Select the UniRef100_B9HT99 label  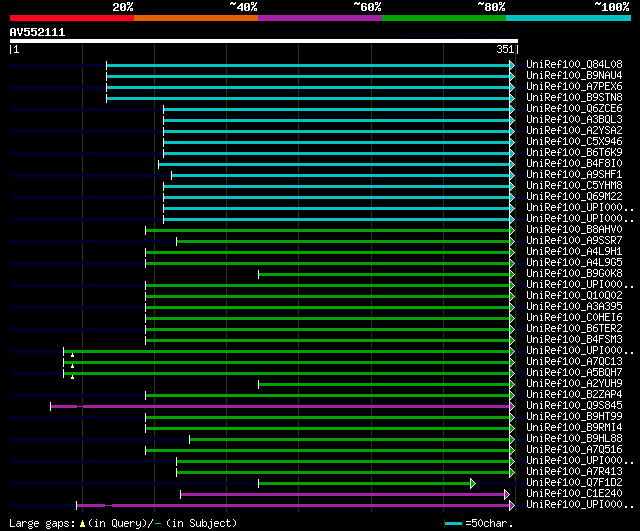574,417
